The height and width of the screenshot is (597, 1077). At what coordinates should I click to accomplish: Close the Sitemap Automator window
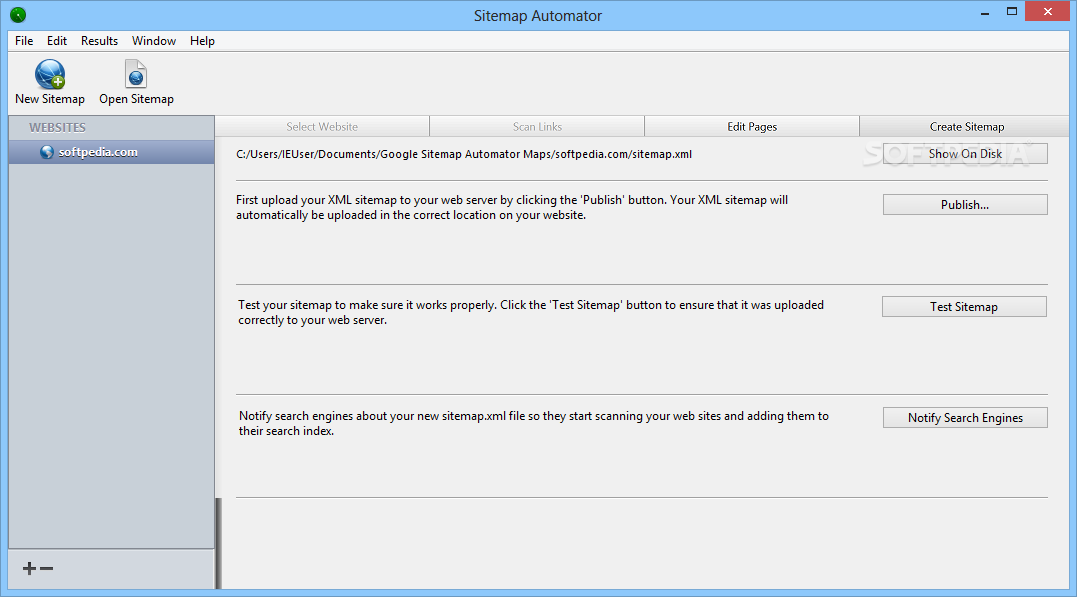pos(1047,12)
